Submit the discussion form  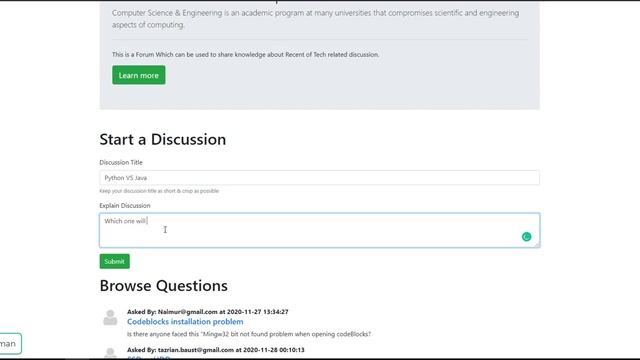click(115, 261)
